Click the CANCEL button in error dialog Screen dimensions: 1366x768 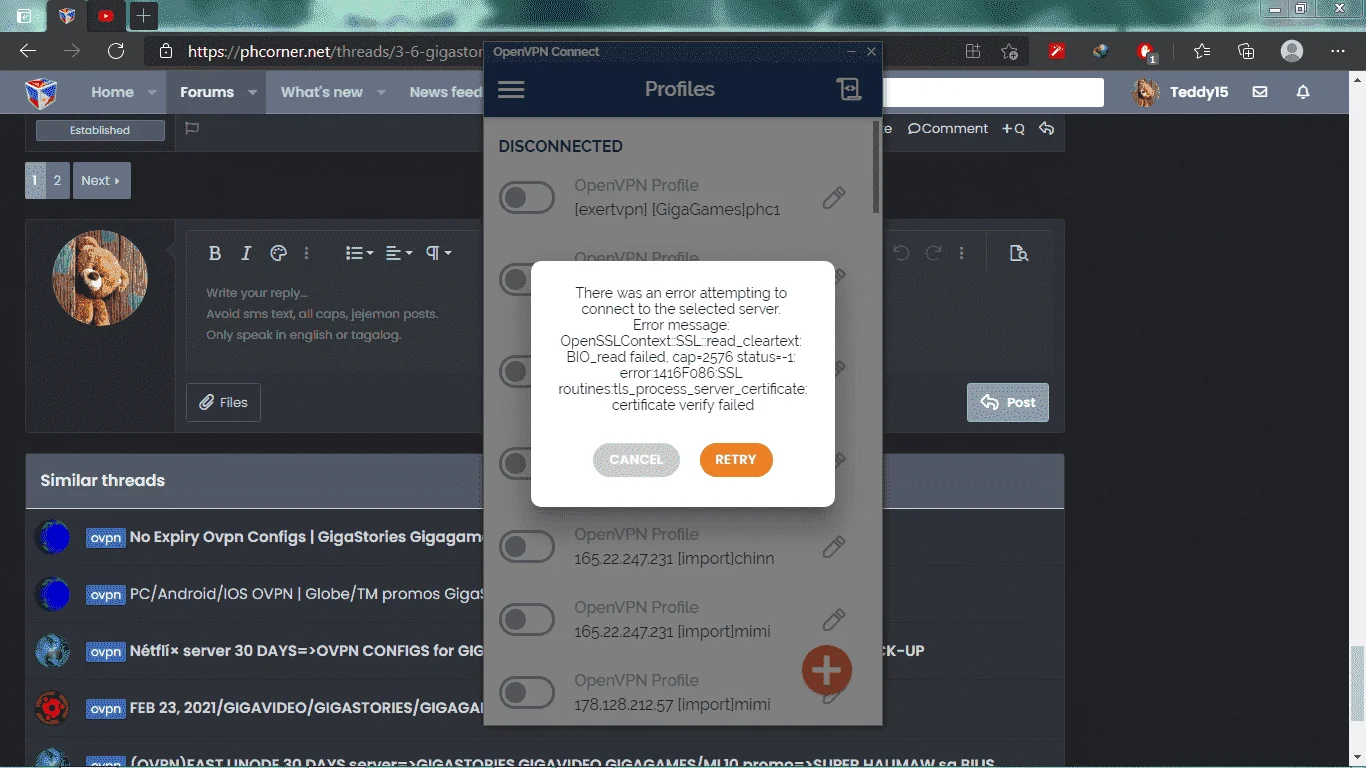pos(636,460)
